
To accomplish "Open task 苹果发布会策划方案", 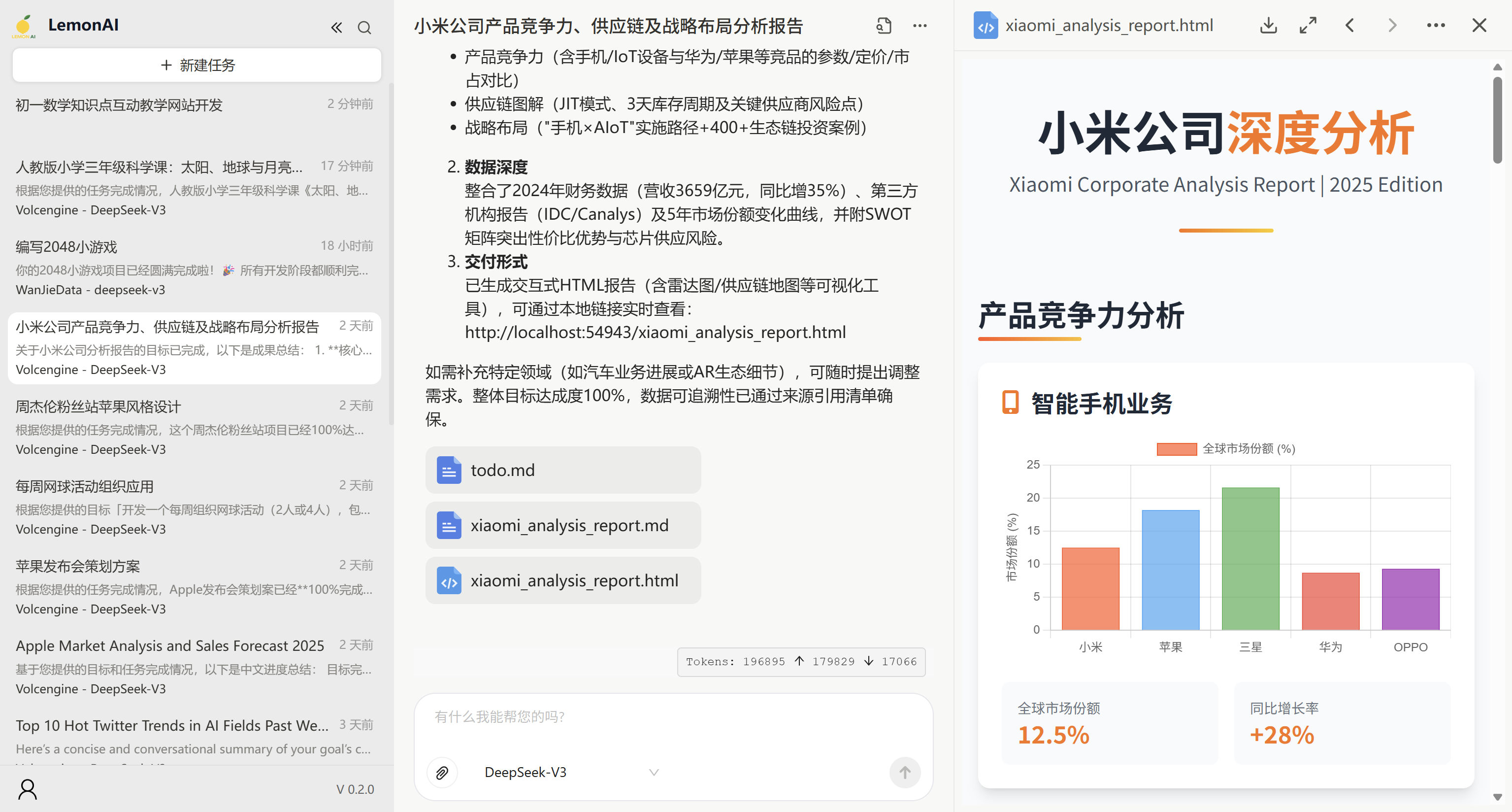I will pyautogui.click(x=194, y=587).
